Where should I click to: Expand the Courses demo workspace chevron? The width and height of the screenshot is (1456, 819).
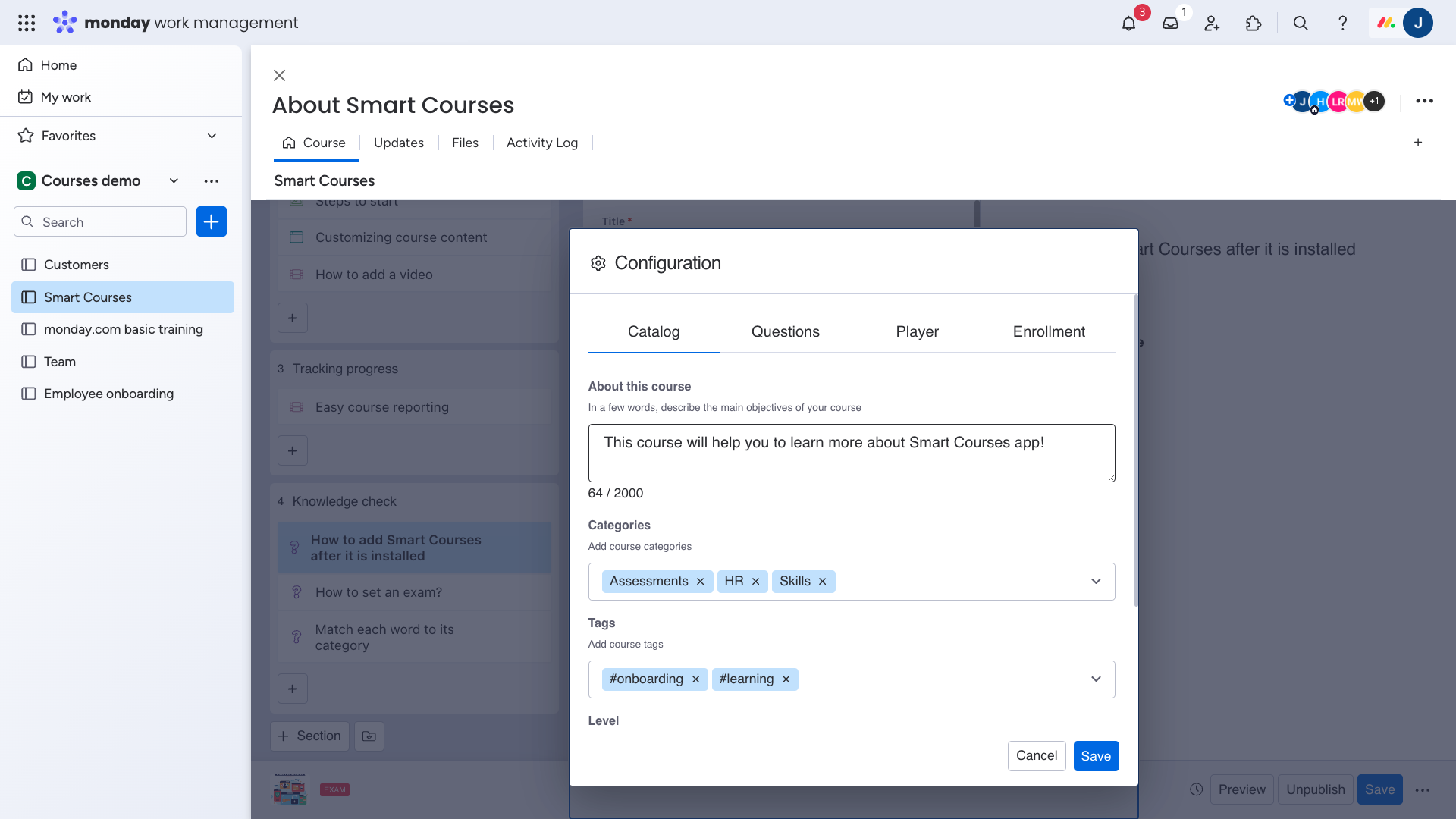174,180
